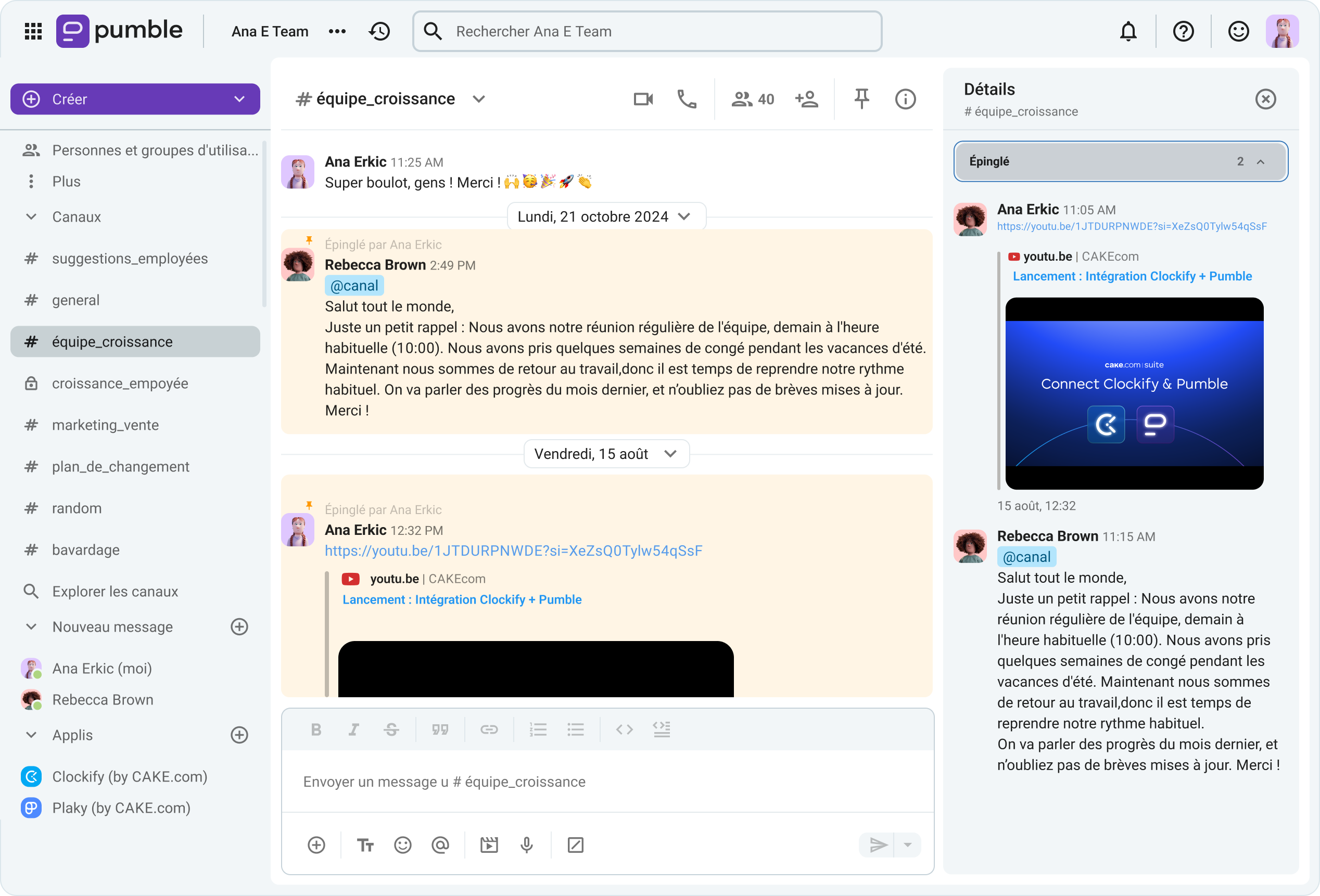
Task: Insert an emoji into your message
Action: point(403,845)
